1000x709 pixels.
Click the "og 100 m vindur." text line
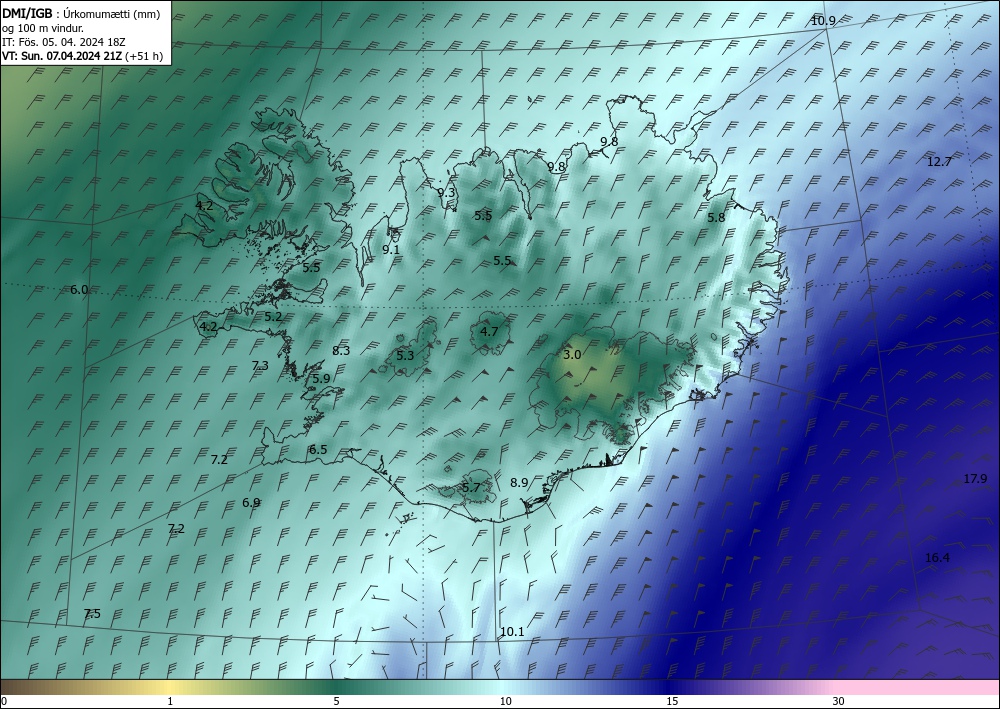(x=43, y=27)
